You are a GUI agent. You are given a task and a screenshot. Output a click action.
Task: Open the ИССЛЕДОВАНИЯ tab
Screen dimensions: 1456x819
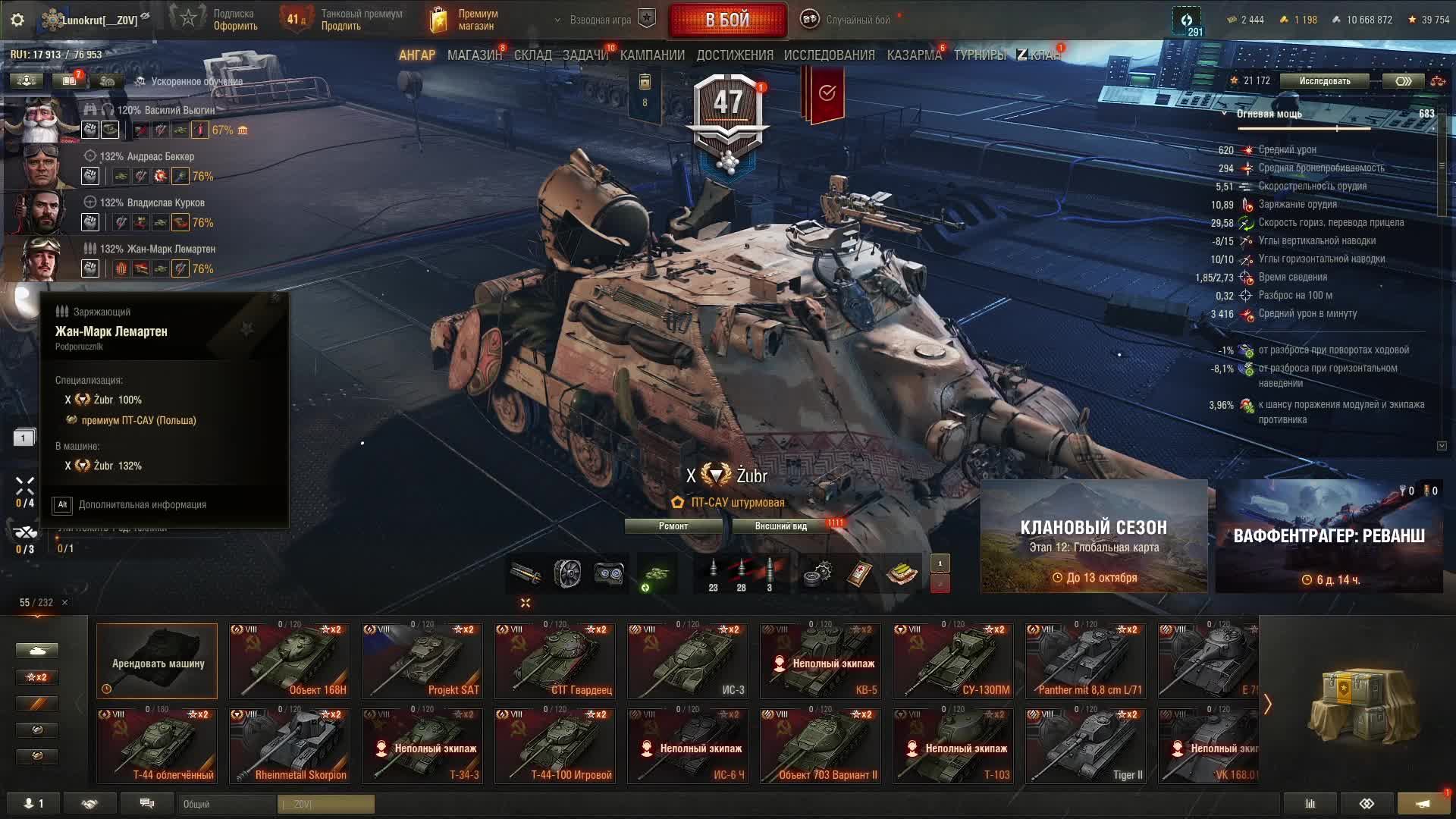829,55
